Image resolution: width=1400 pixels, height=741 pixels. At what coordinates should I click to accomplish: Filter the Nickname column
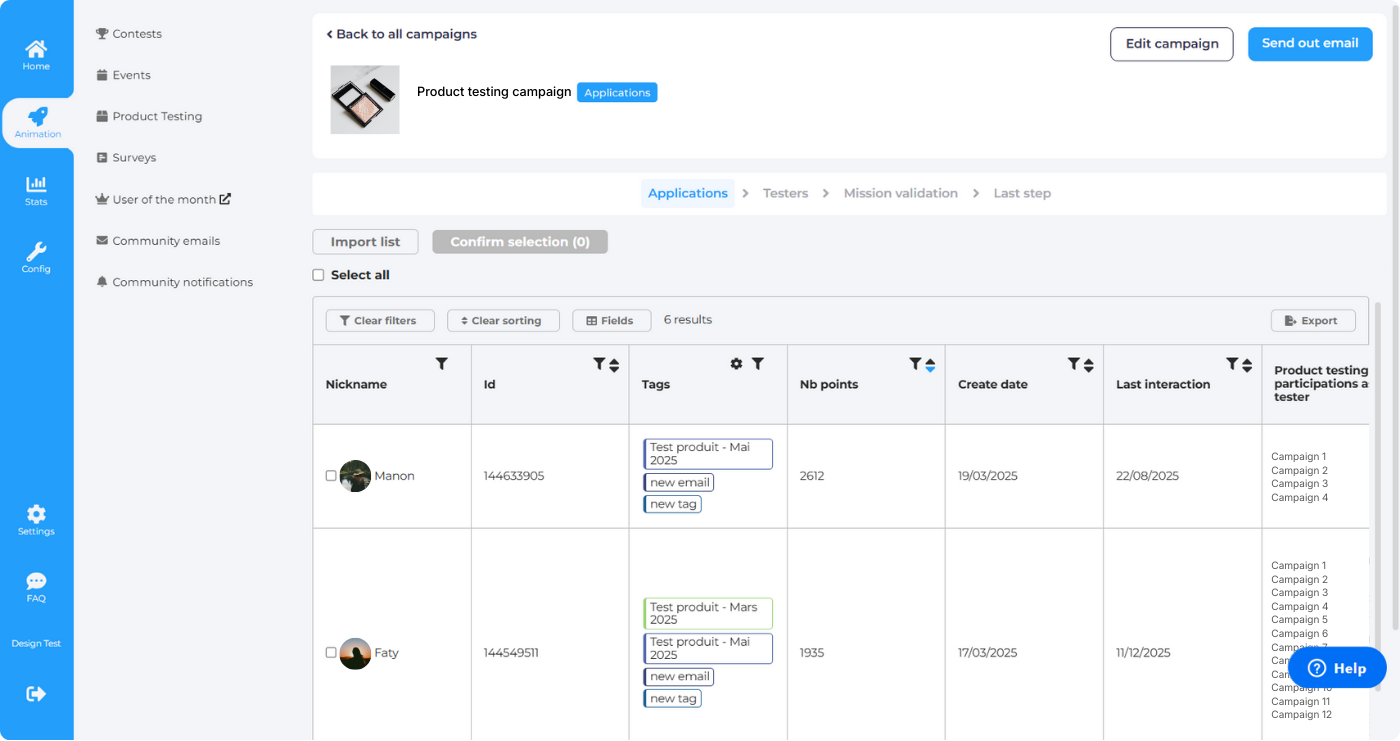pos(442,364)
